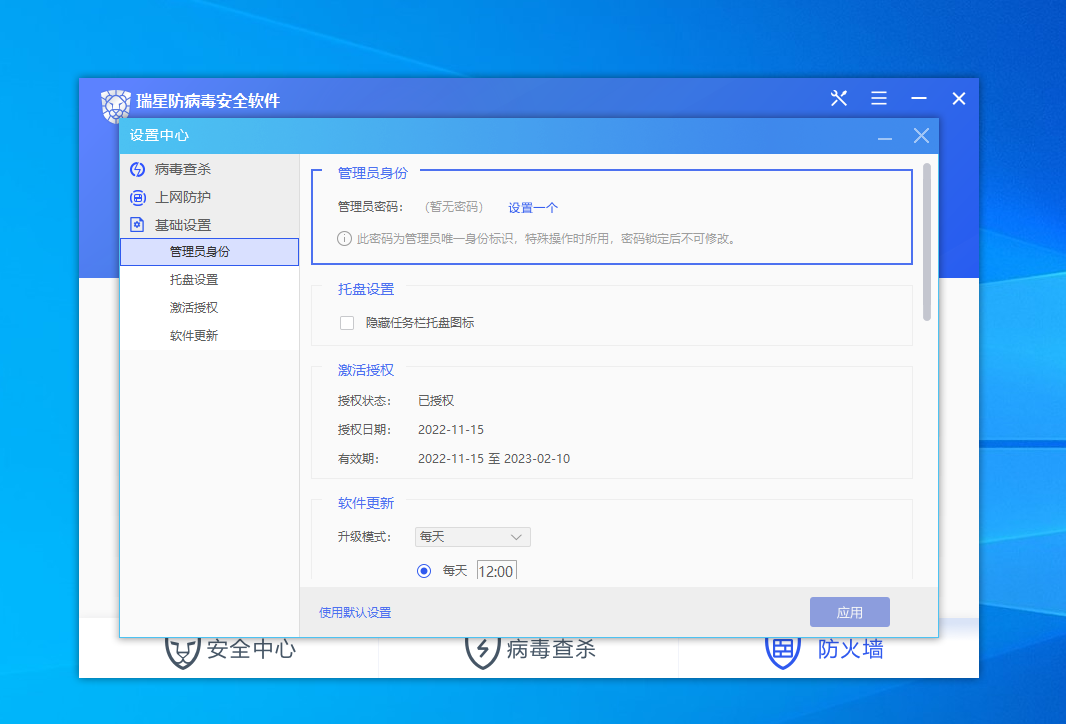The image size is (1066, 724).
Task: Click the Rising lion shield logo
Action: [x=116, y=104]
